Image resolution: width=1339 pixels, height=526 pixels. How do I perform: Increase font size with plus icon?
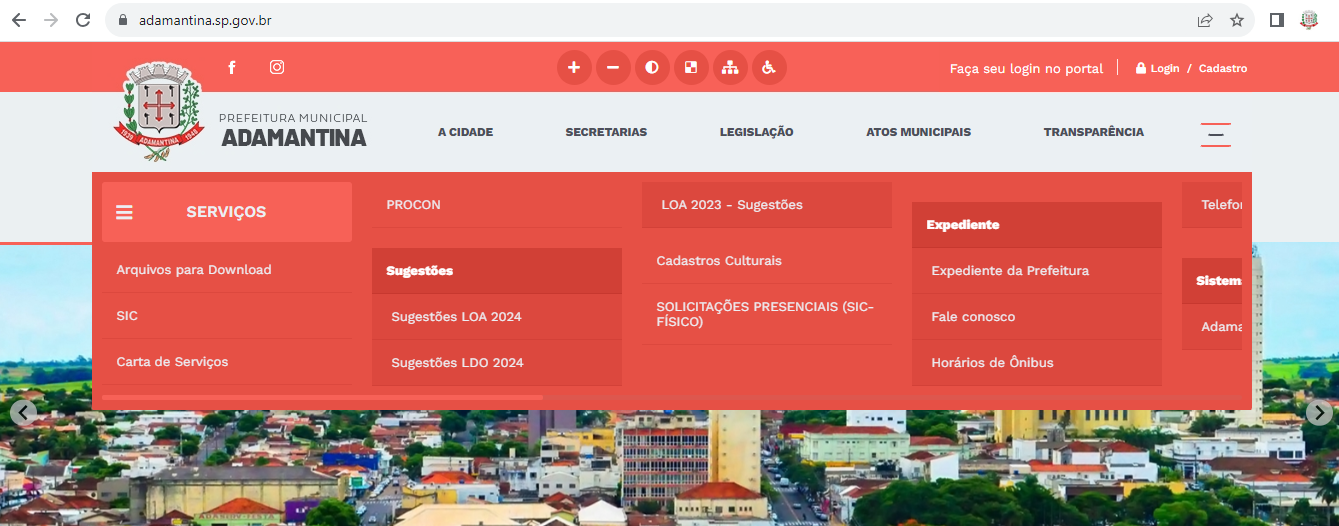(574, 68)
